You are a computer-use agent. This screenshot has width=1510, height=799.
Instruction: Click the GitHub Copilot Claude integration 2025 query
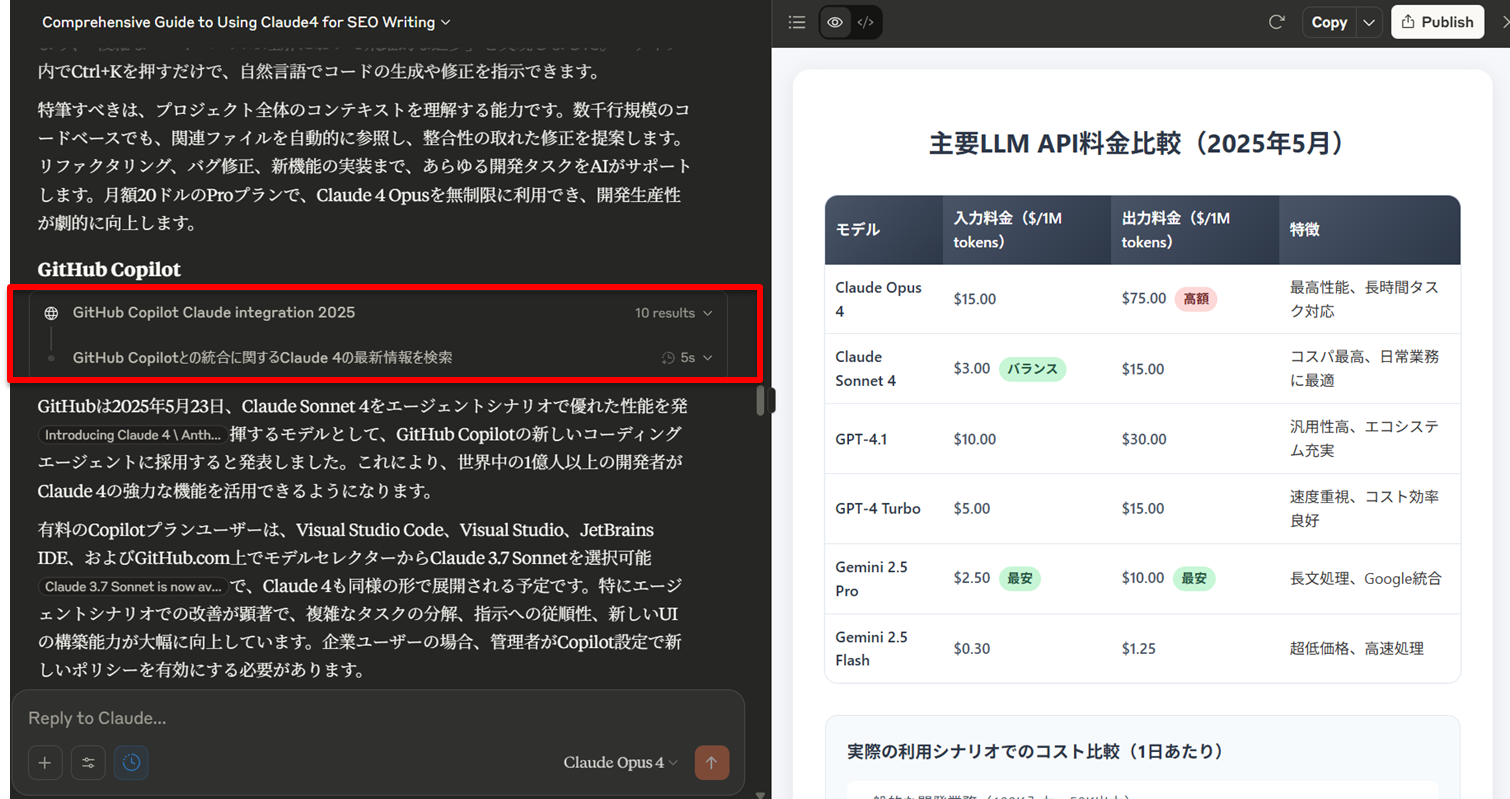tap(214, 313)
